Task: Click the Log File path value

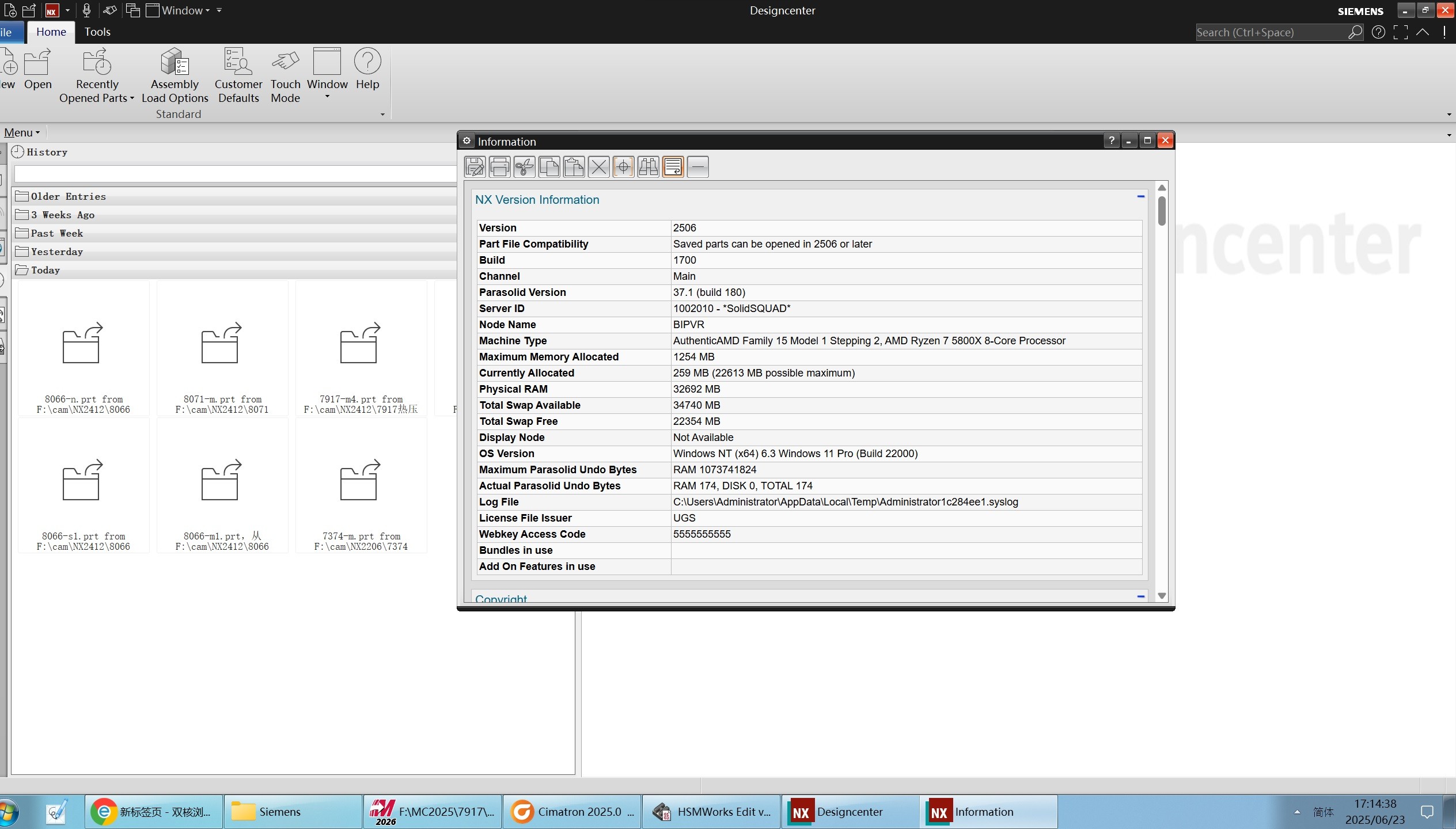Action: point(845,502)
